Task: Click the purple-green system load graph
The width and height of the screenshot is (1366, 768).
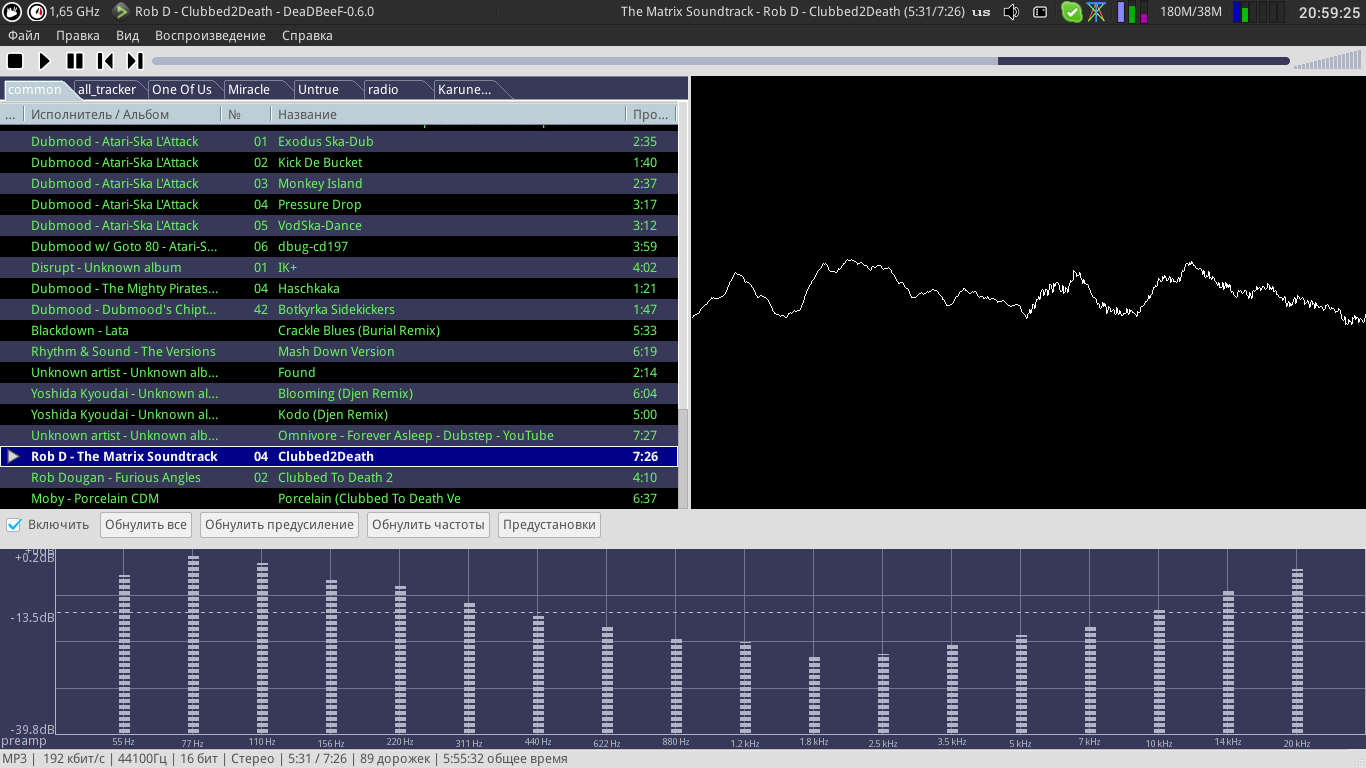Action: coord(1133,12)
